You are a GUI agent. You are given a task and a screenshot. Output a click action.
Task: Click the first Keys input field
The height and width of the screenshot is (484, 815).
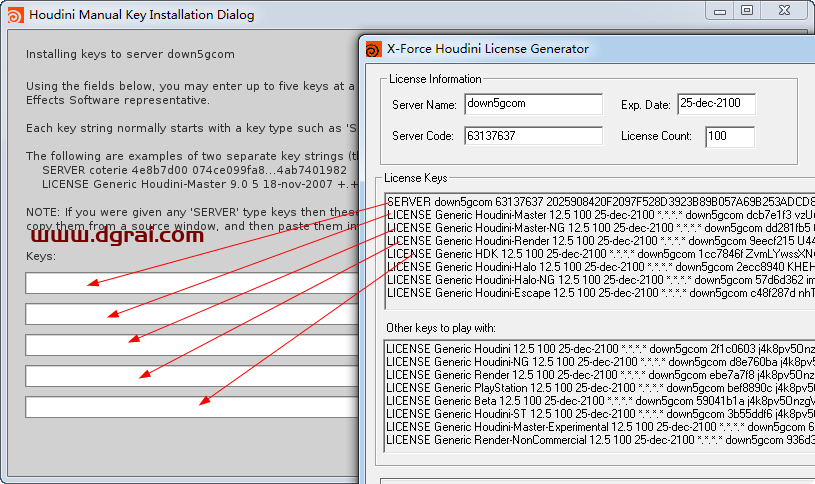coord(192,283)
